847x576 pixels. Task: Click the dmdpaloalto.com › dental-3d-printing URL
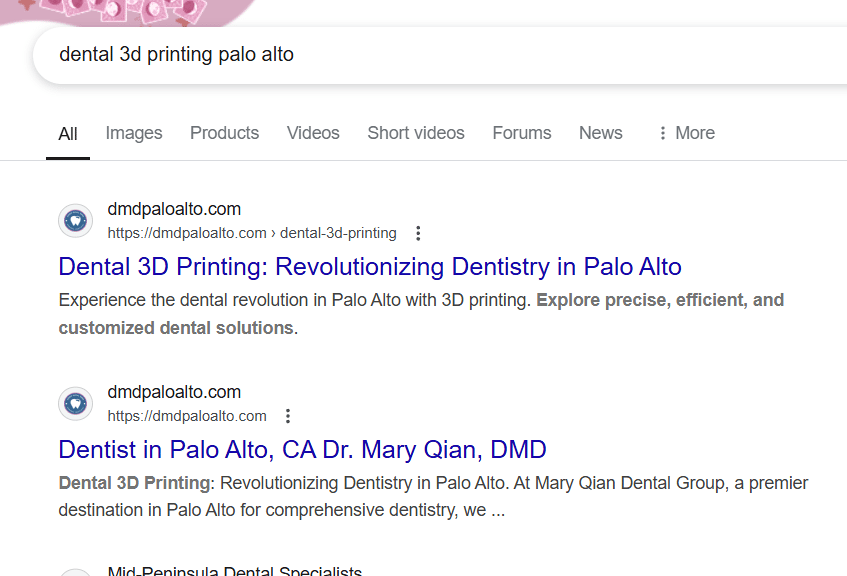pos(252,233)
